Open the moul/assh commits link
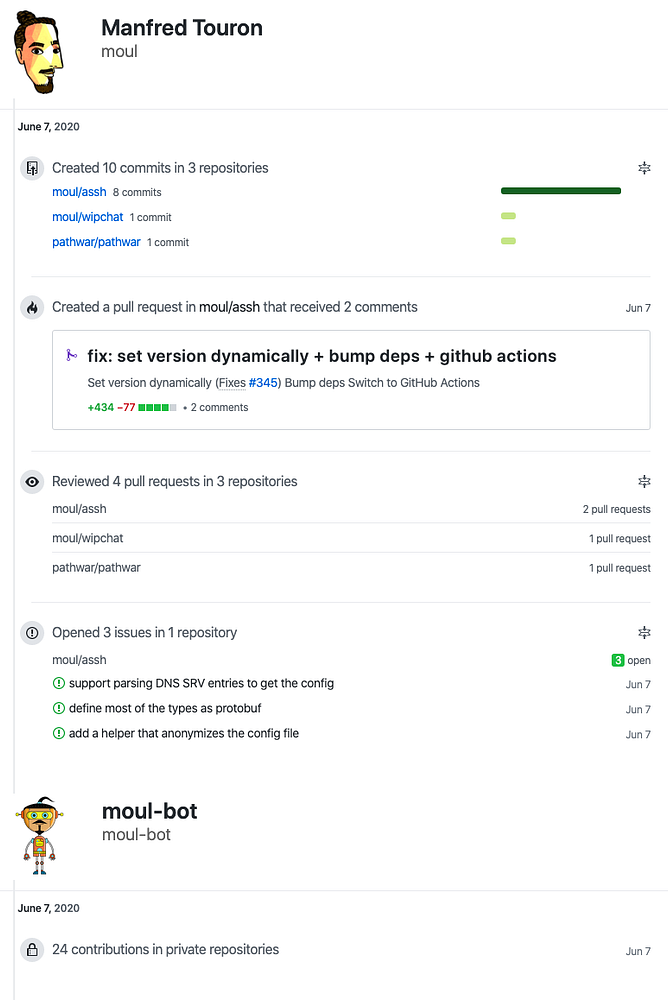The image size is (668, 1000). (x=79, y=192)
